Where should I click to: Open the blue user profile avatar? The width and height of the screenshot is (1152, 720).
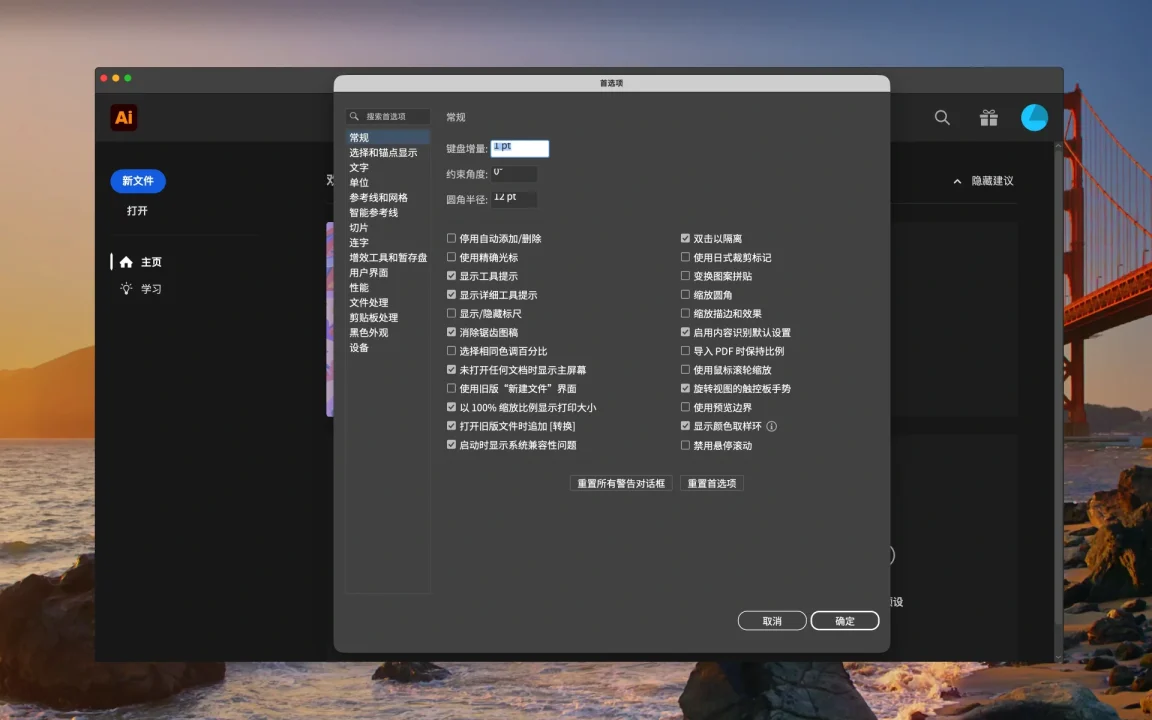click(1034, 118)
